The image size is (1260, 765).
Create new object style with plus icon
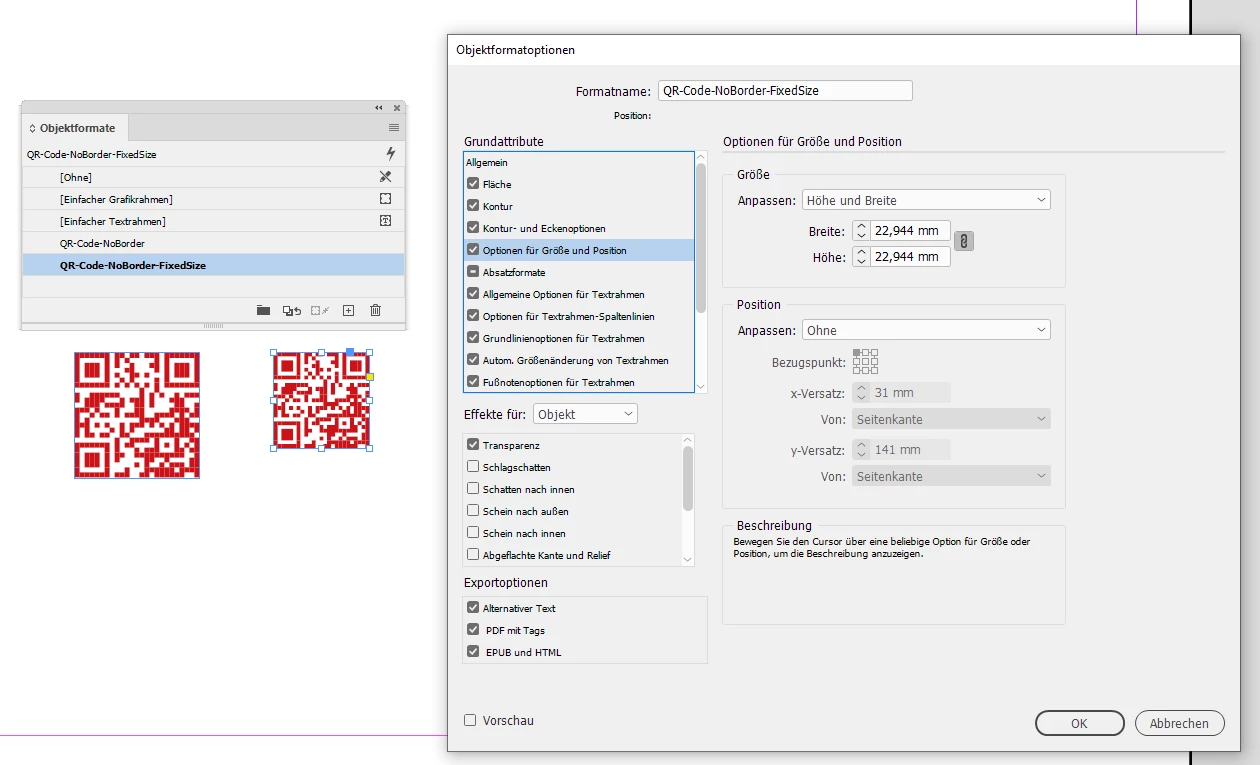(x=348, y=310)
